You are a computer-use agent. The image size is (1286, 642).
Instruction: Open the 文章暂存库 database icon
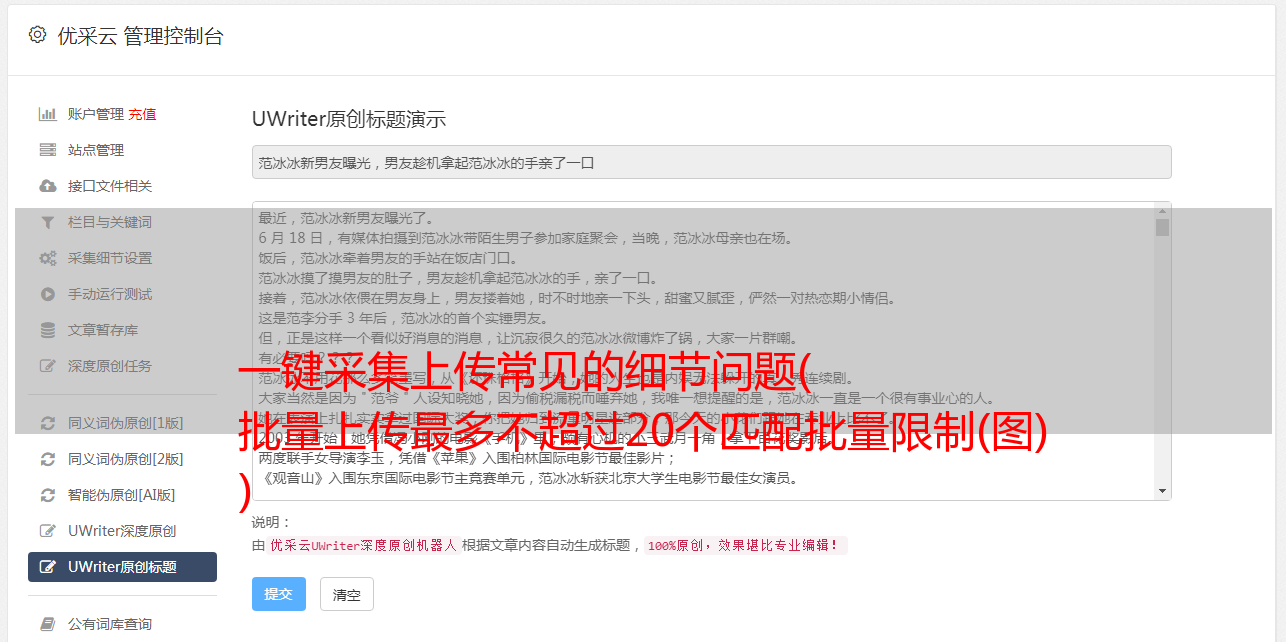pyautogui.click(x=47, y=330)
